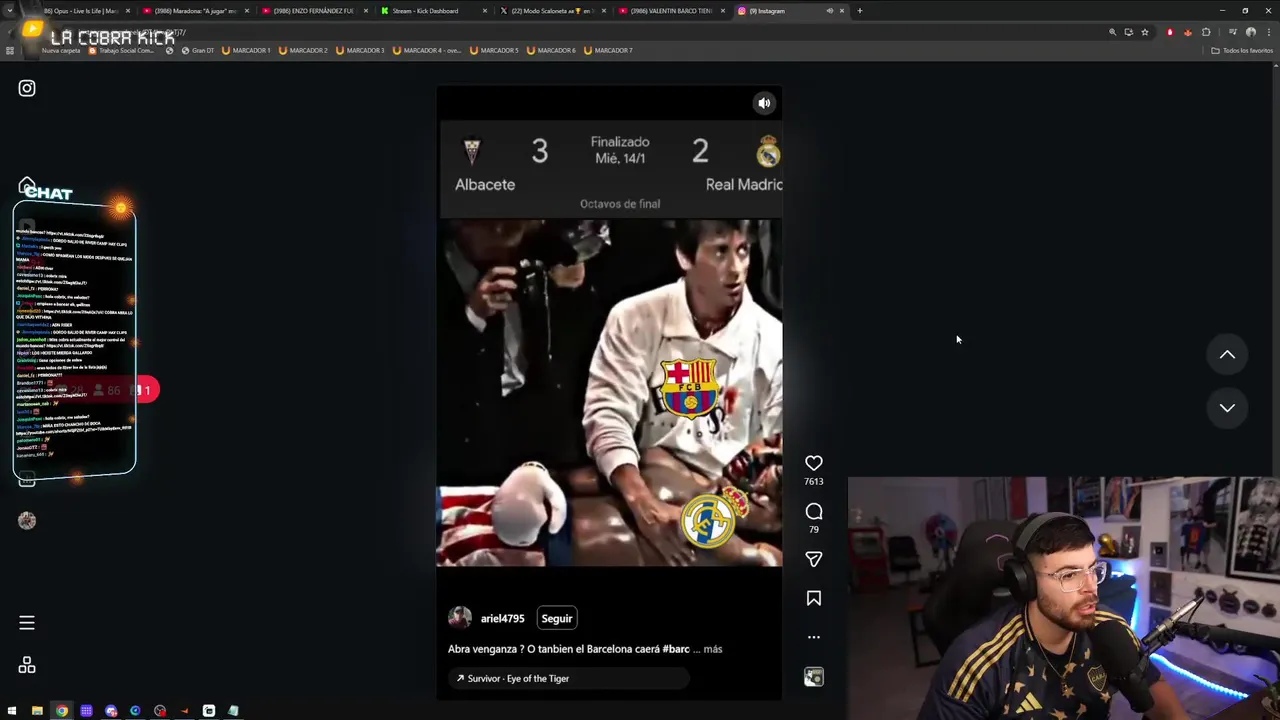The height and width of the screenshot is (720, 1280).
Task: Click the install/cast screen icon in address bar
Action: (x=1128, y=32)
